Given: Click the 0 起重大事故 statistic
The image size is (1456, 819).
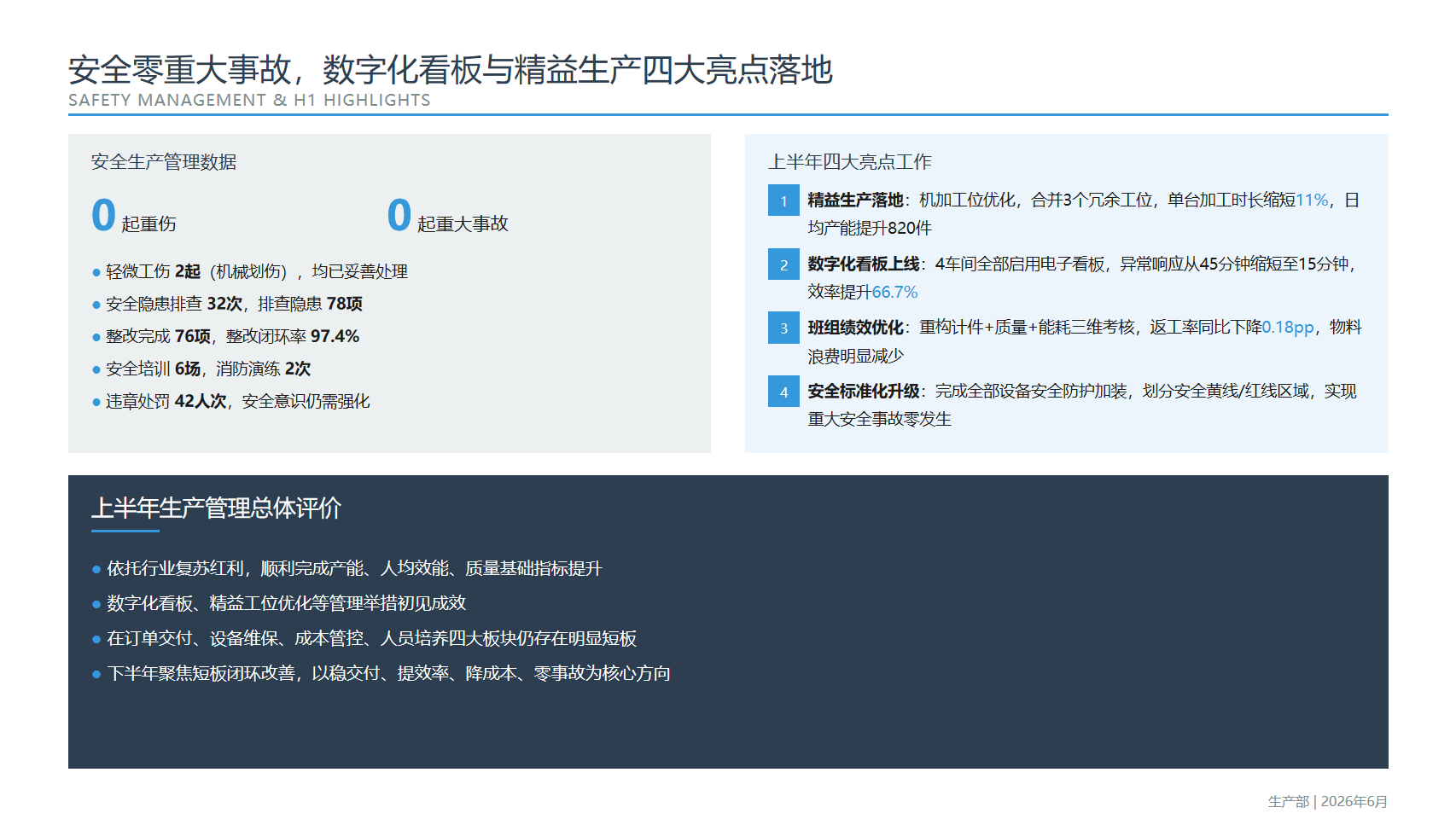Looking at the screenshot, I should point(447,216).
